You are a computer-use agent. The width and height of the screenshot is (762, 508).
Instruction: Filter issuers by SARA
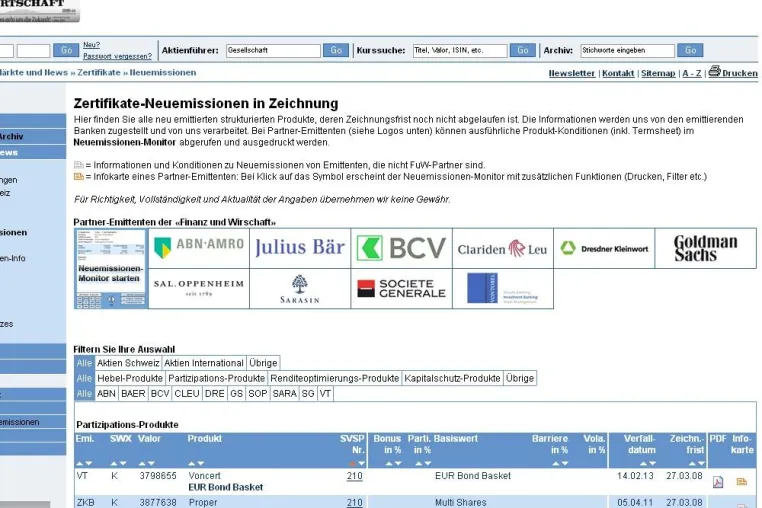click(x=284, y=394)
